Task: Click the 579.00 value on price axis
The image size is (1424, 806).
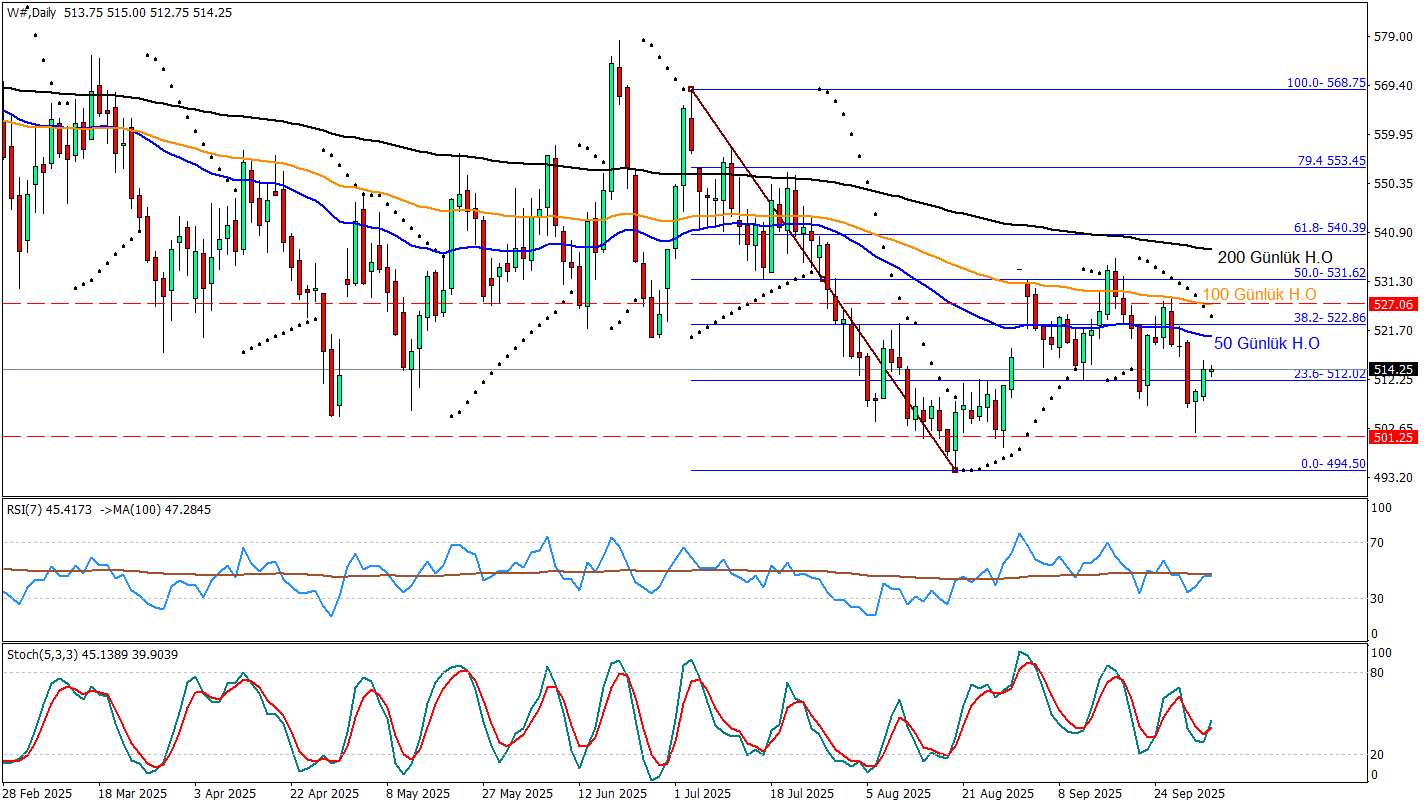Action: pos(1393,37)
